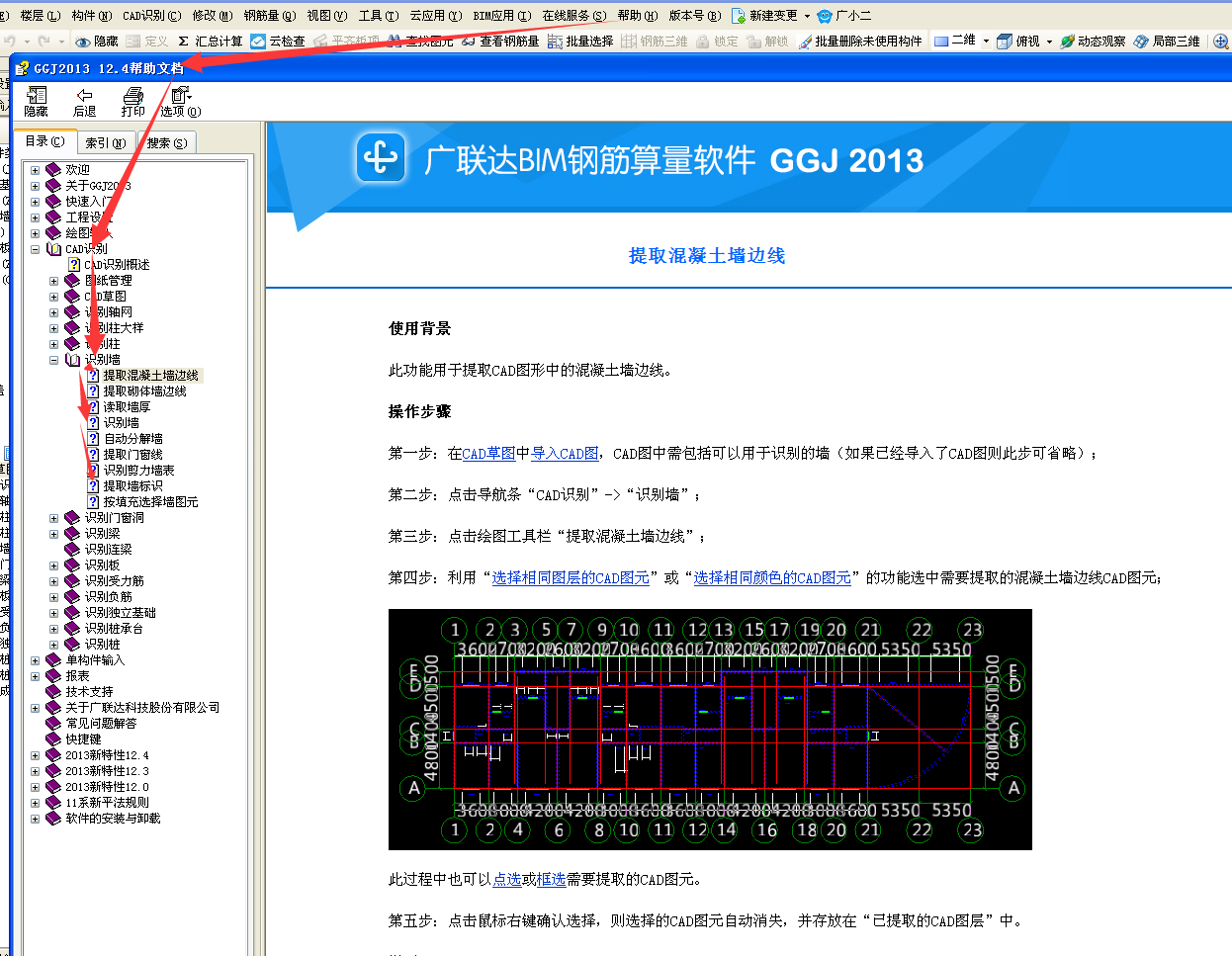Start the 云检查 cloud check
This screenshot has height=956, width=1232.
click(x=278, y=42)
